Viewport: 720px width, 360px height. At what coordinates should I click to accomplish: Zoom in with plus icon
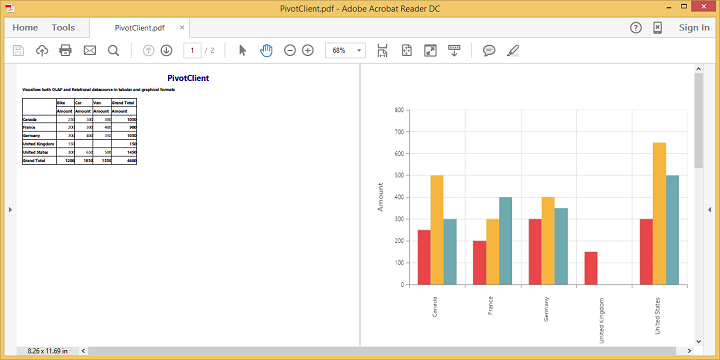coord(308,51)
